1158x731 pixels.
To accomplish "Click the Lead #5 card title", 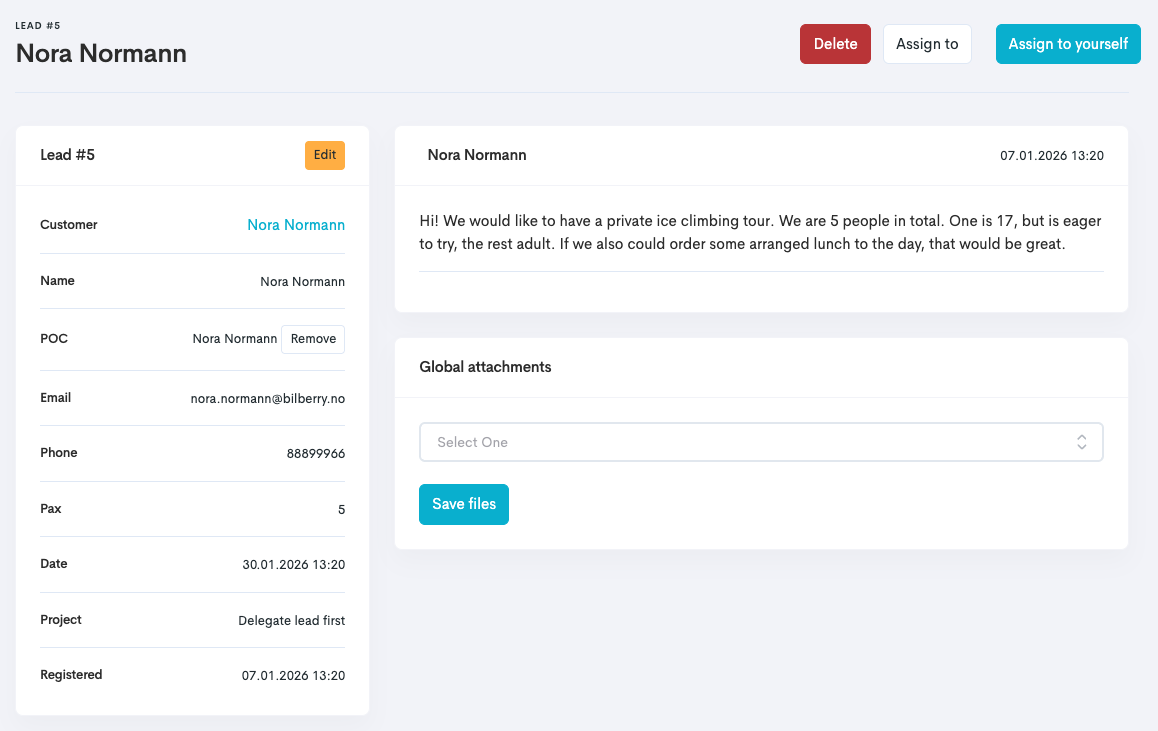I will pyautogui.click(x=67, y=155).
